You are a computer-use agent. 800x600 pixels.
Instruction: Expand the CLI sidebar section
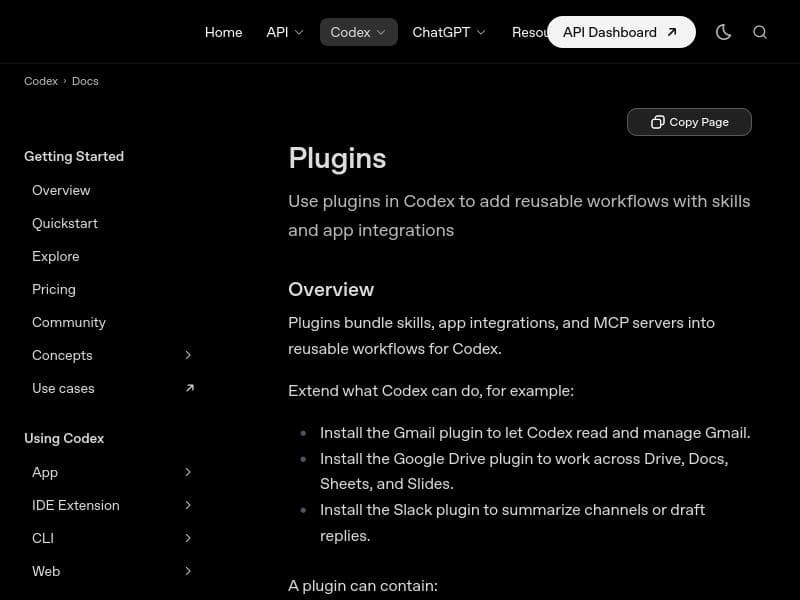coord(188,538)
